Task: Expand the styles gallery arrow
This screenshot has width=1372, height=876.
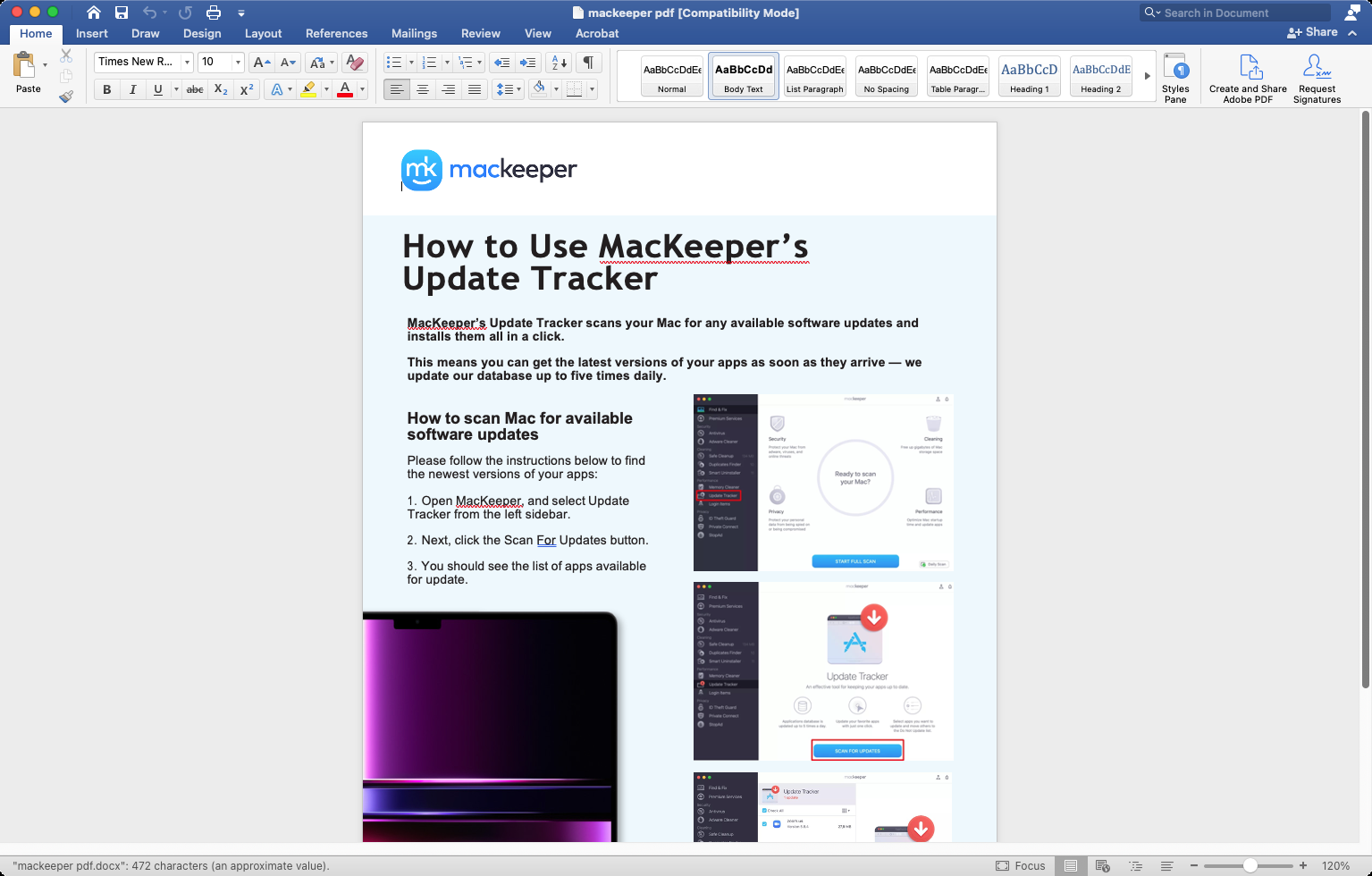Action: [x=1147, y=76]
